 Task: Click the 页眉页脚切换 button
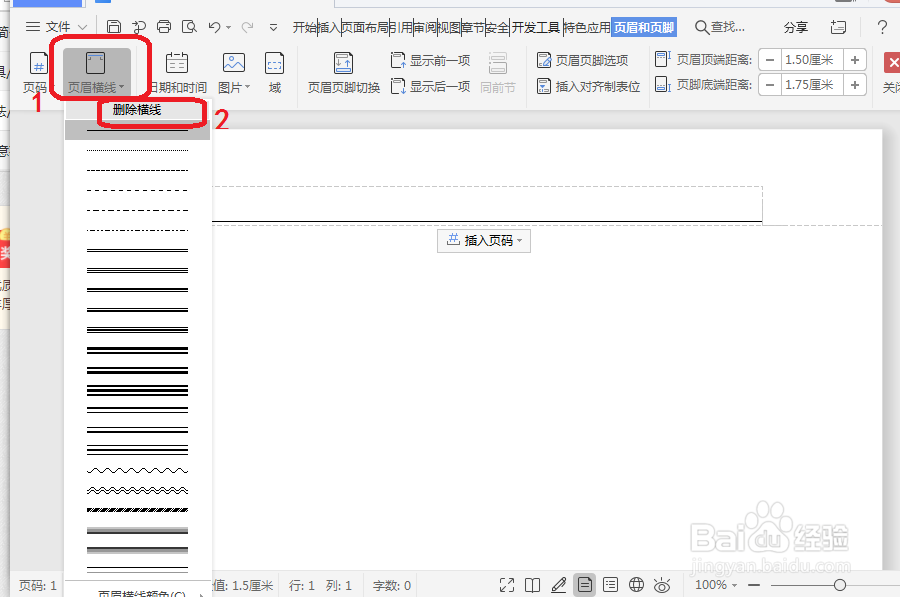click(x=343, y=73)
